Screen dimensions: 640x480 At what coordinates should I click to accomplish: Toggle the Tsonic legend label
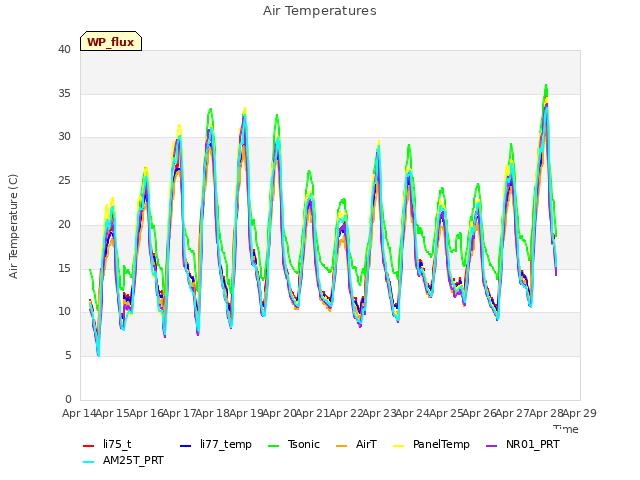304,444
